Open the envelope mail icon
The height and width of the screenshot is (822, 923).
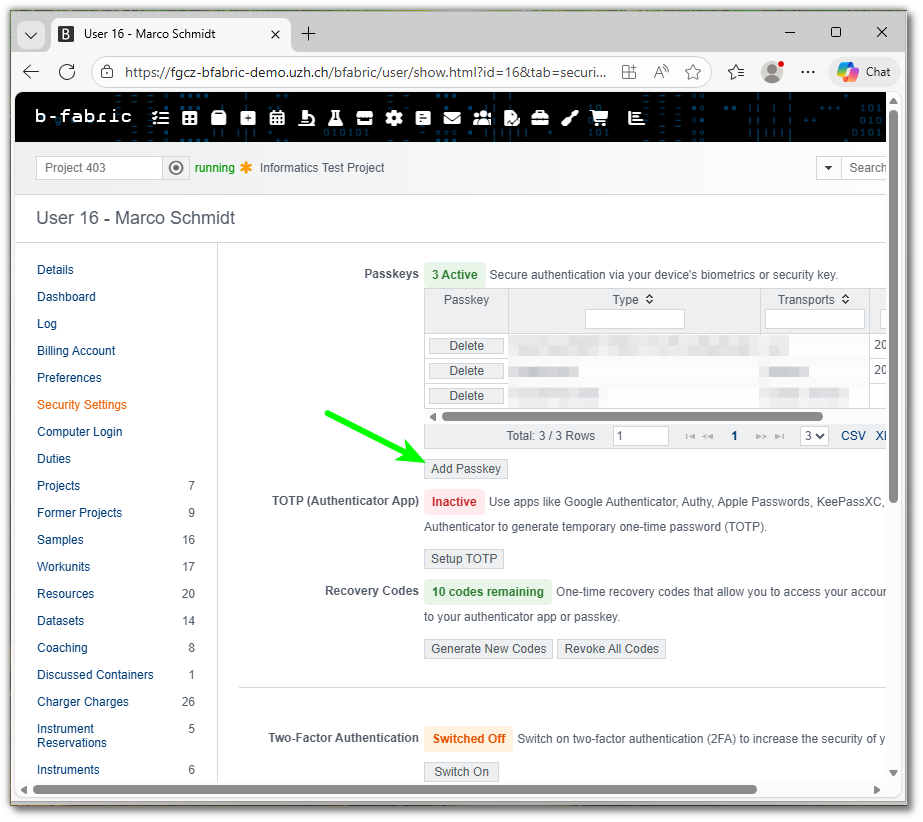pyautogui.click(x=452, y=118)
